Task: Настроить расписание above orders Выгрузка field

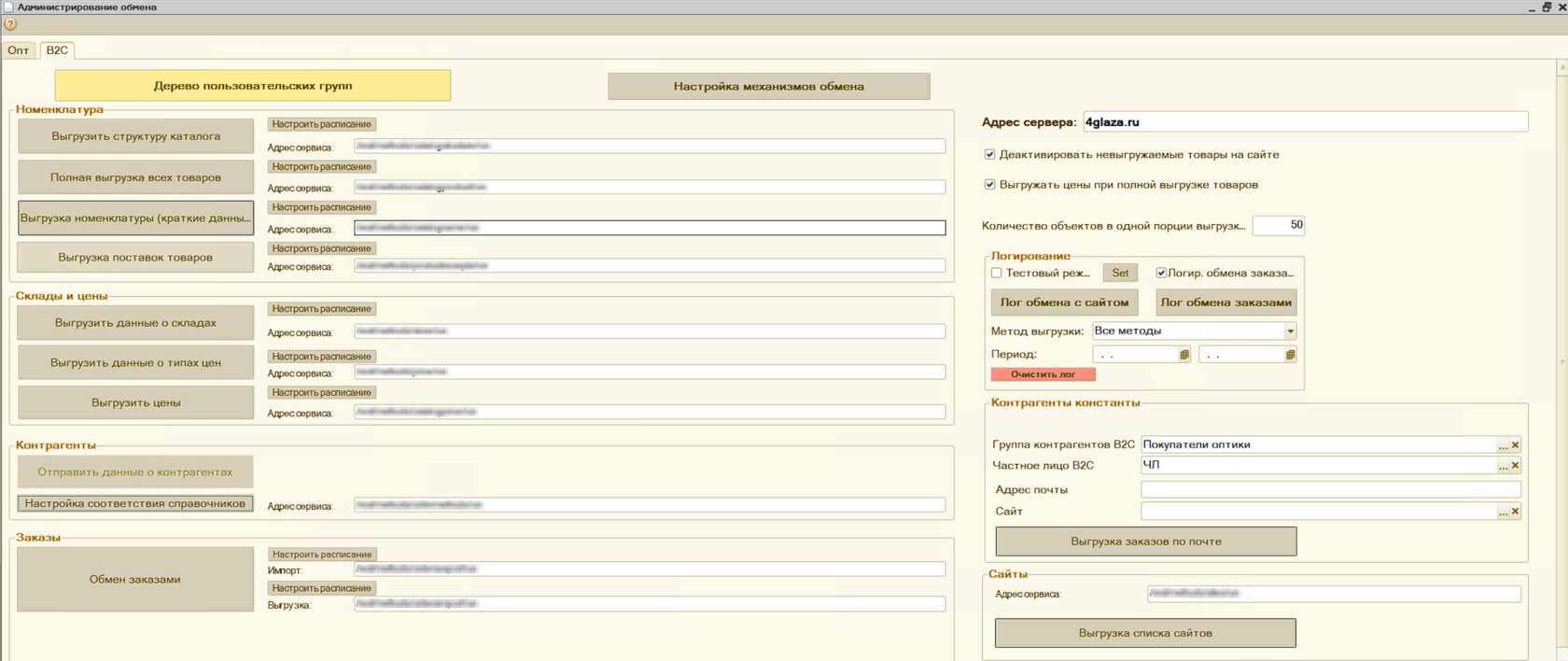Action: pyautogui.click(x=322, y=588)
